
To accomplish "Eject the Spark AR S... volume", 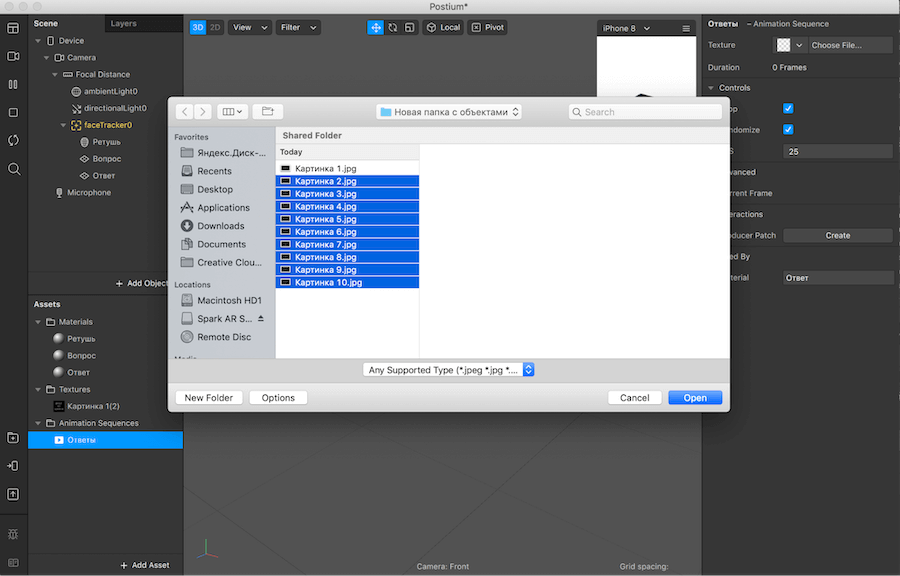I will (261, 318).
